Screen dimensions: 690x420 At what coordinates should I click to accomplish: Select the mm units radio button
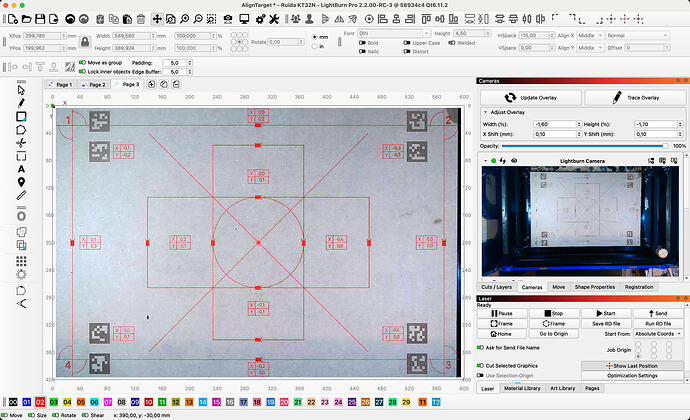[x=314, y=37]
